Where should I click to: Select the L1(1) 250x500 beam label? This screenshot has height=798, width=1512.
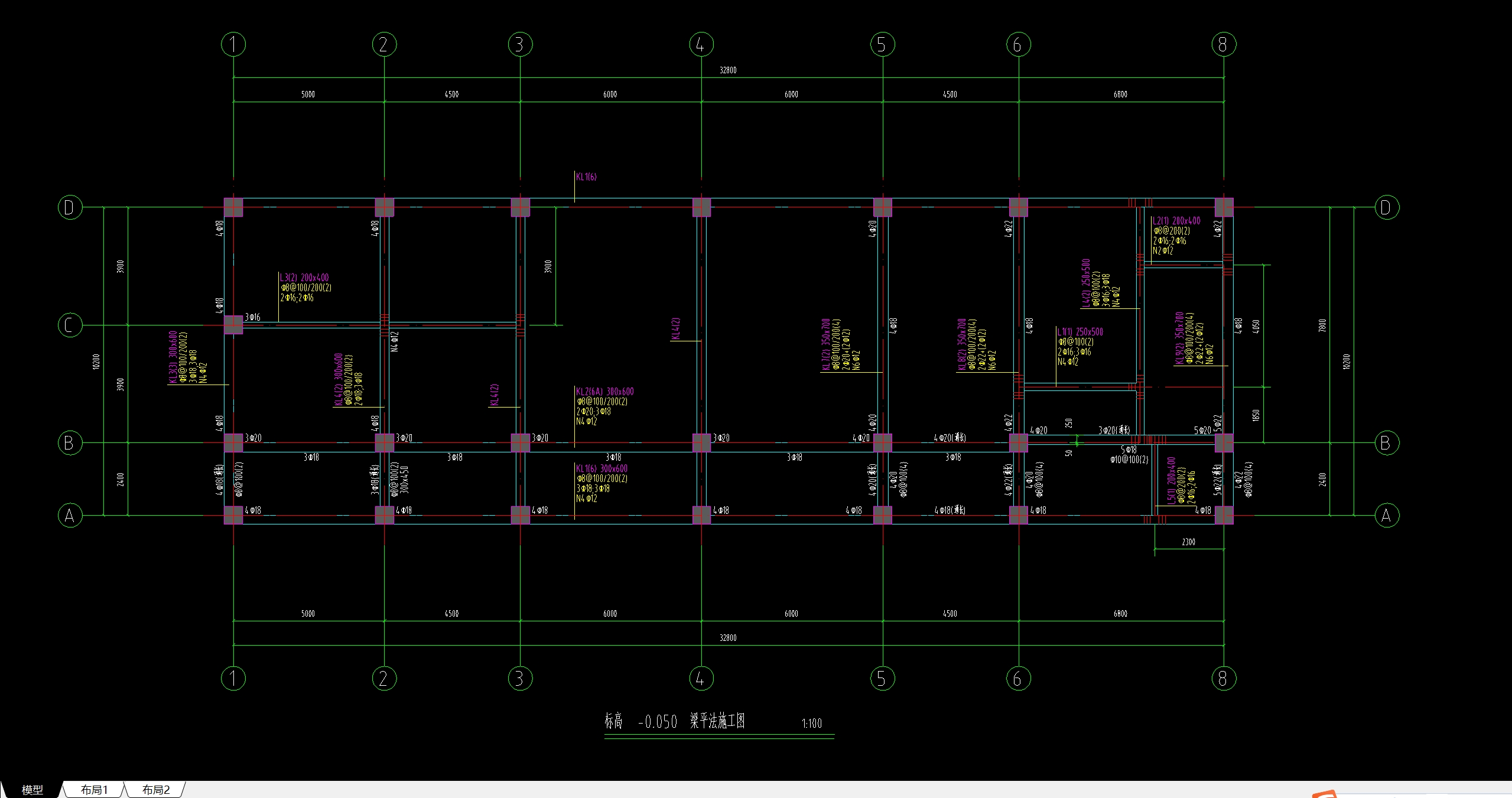pyautogui.click(x=1080, y=332)
